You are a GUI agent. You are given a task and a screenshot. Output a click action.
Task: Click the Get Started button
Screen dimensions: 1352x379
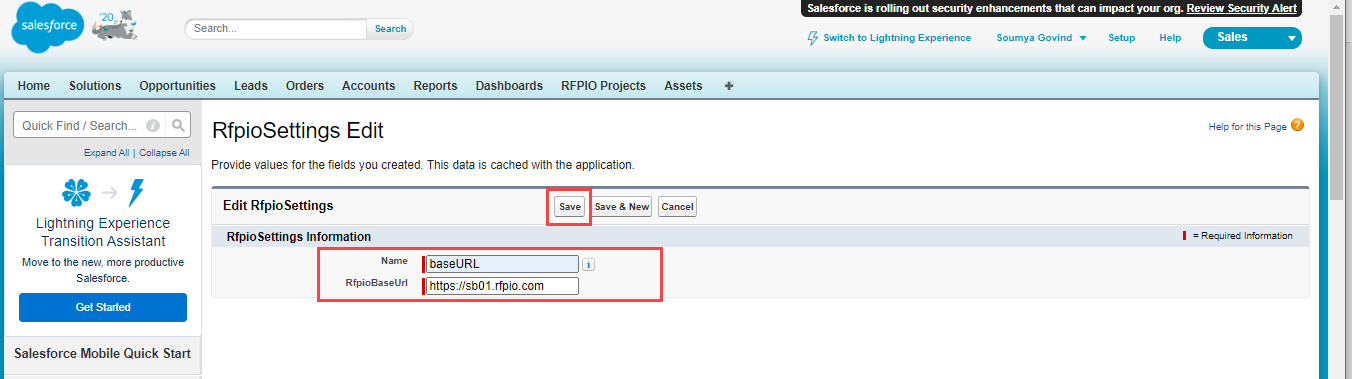(x=103, y=307)
